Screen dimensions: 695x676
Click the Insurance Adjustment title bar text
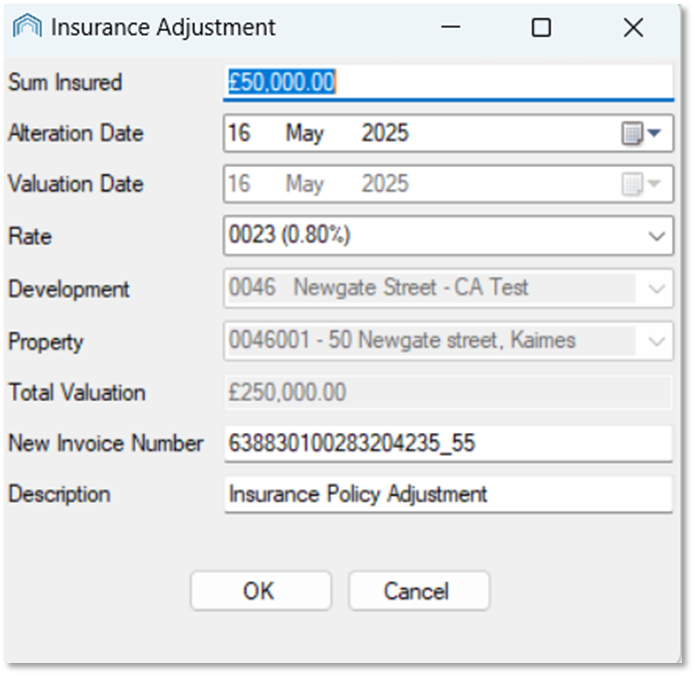163,27
